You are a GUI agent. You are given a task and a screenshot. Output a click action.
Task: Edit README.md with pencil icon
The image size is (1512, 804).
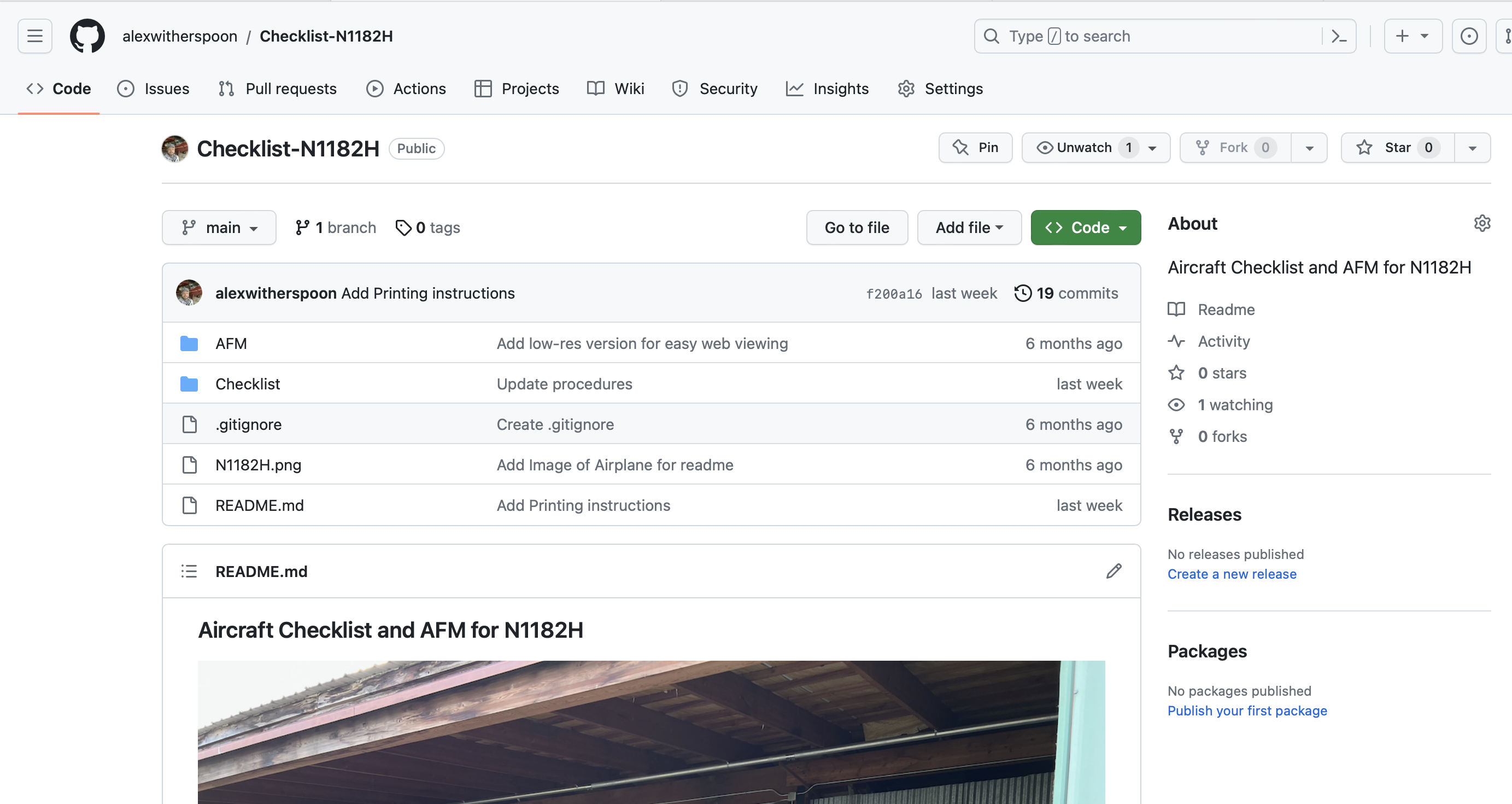pos(1114,571)
